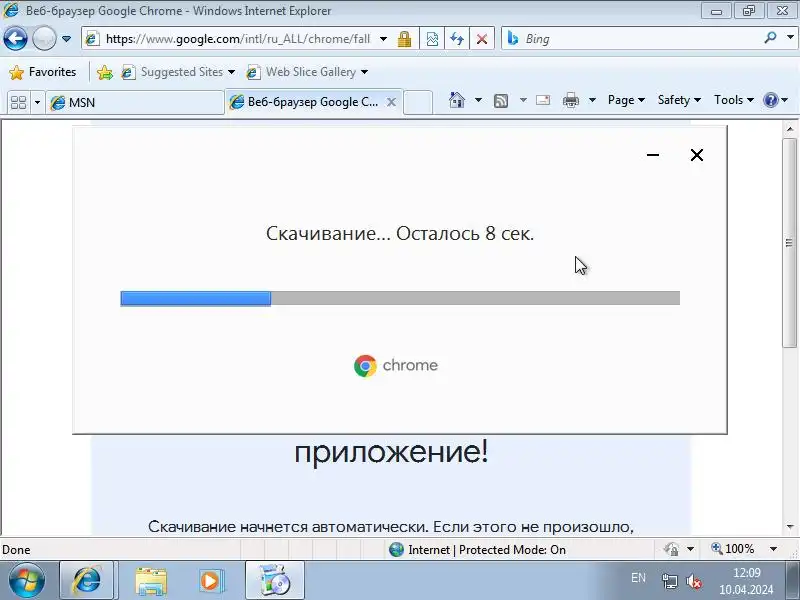Close the Google Chrome tab

tap(391, 102)
